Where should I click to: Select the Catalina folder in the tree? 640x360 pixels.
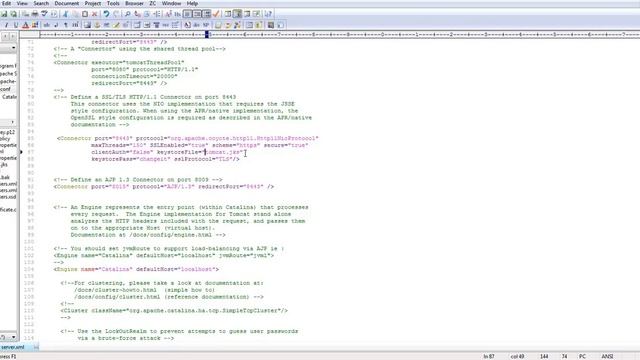click(x=9, y=97)
